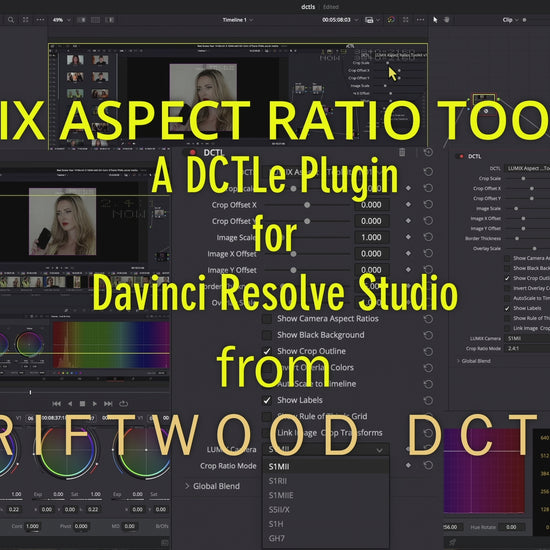Reset Image Scale using its reset arrow
550x550 pixels.
pos(428,237)
